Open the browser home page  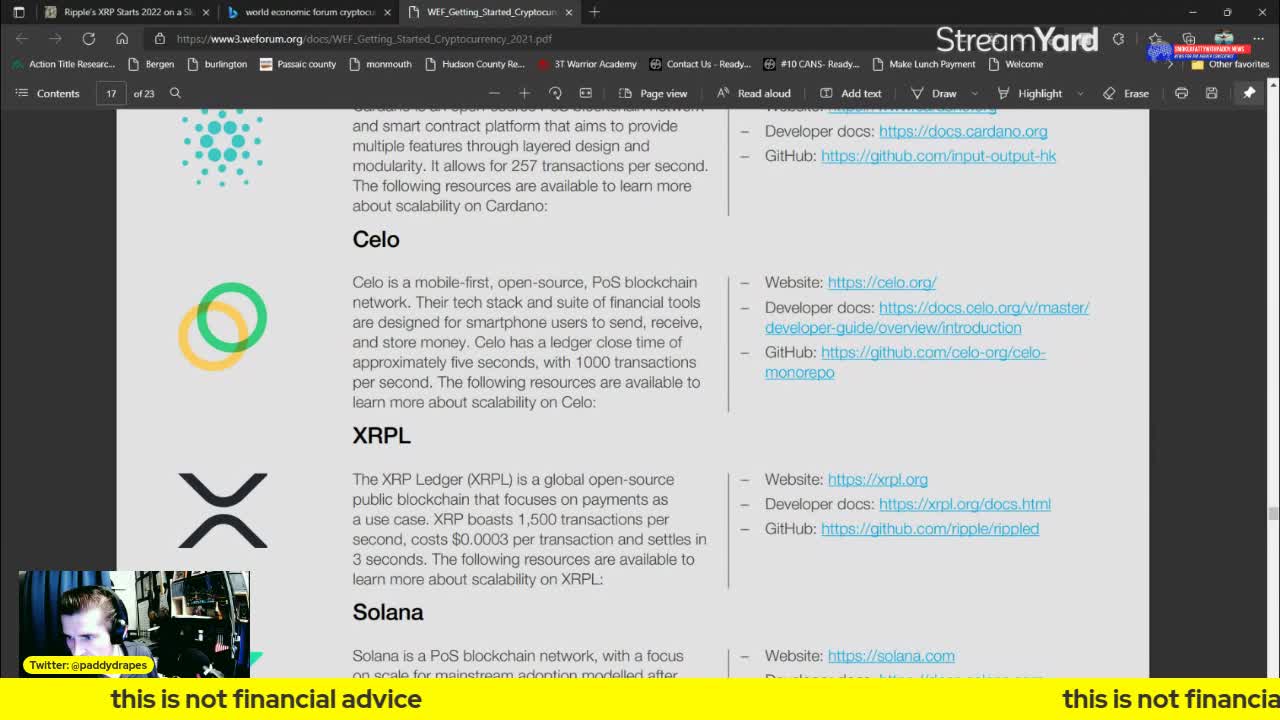click(x=122, y=38)
